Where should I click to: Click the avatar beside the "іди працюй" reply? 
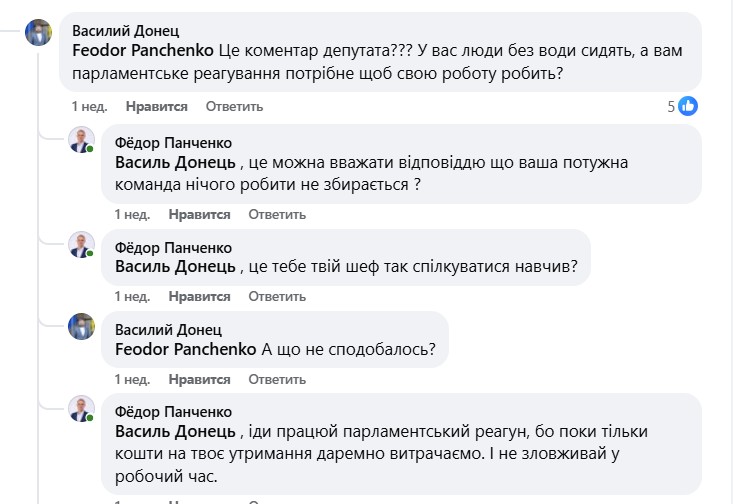coord(81,409)
